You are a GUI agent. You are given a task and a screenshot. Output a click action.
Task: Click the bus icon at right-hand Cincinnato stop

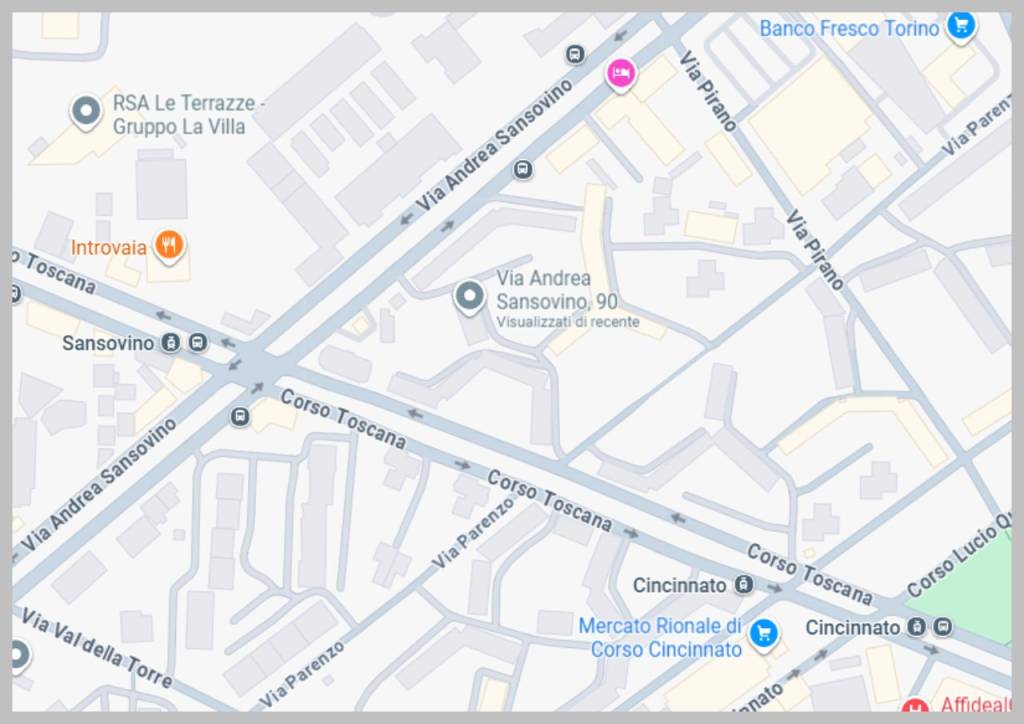tap(942, 627)
